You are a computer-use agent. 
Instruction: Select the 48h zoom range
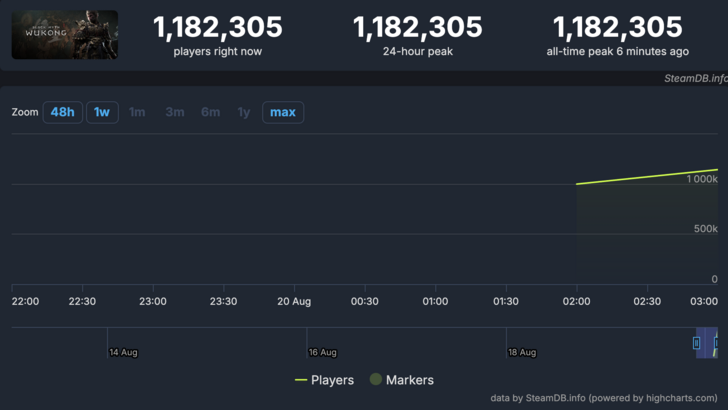[x=62, y=112]
